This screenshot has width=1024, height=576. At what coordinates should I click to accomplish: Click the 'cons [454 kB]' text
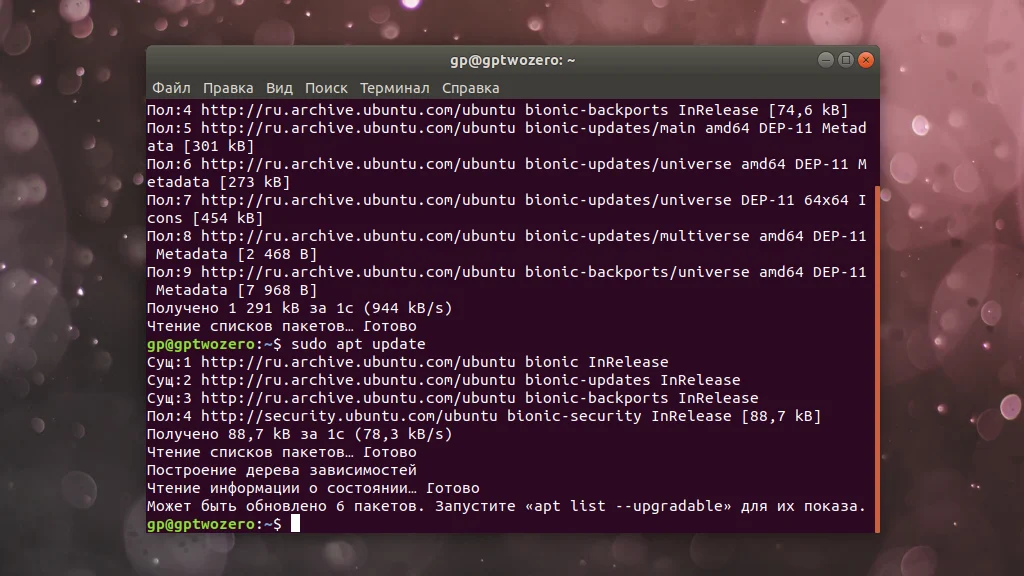click(205, 218)
